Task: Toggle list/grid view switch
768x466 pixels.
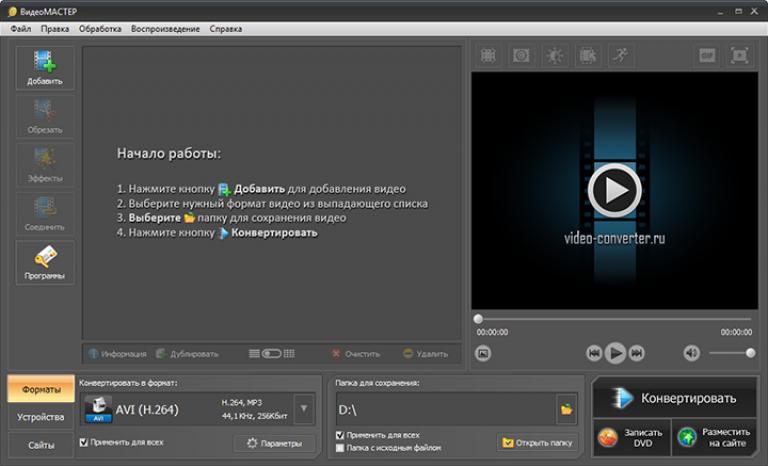Action: [x=271, y=354]
